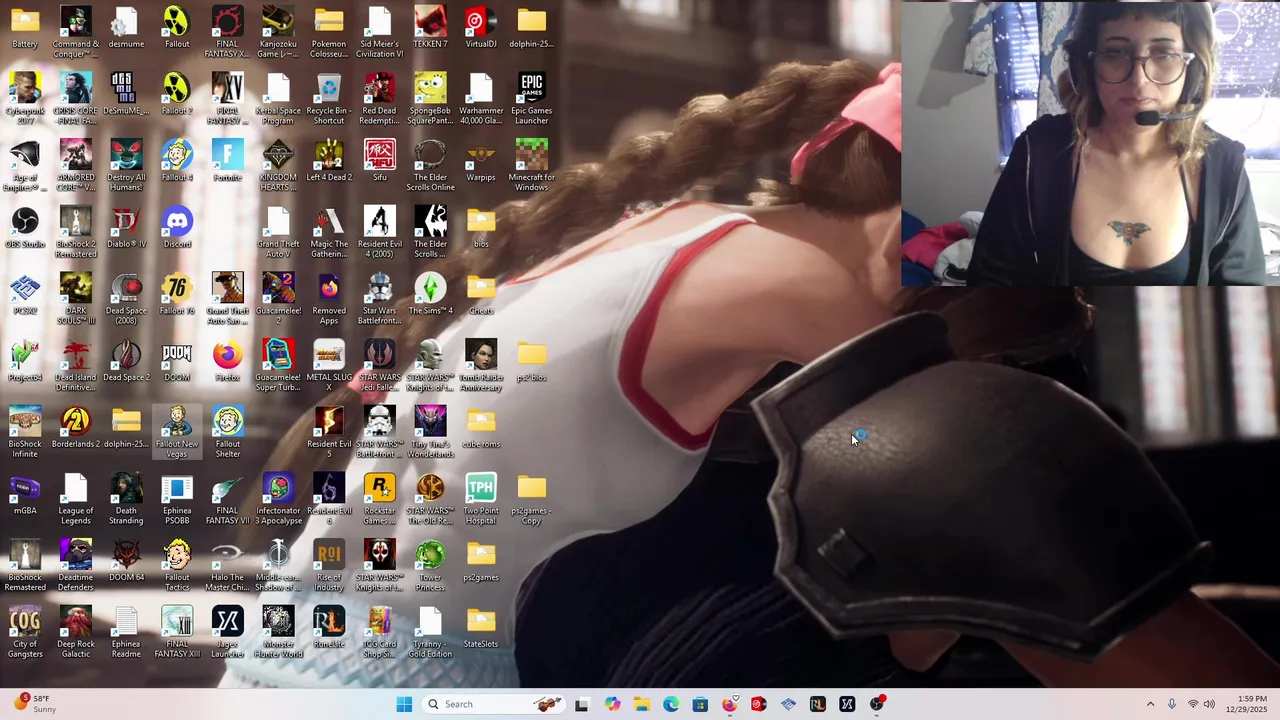Select the BioShock Infinite shortcut
Image resolution: width=1280 pixels, height=720 pixels.
click(x=25, y=432)
